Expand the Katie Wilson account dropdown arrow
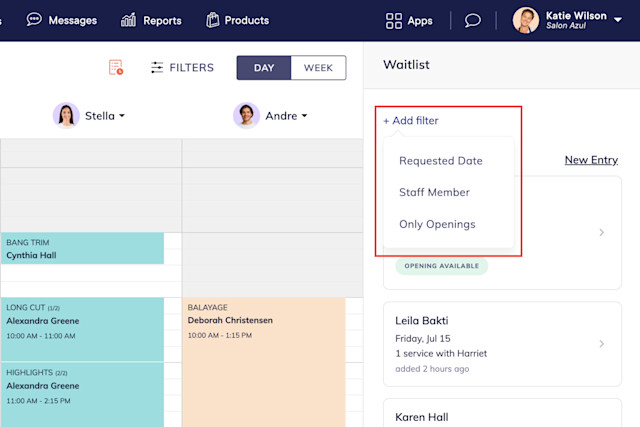Image resolution: width=640 pixels, height=427 pixels. [618, 20]
